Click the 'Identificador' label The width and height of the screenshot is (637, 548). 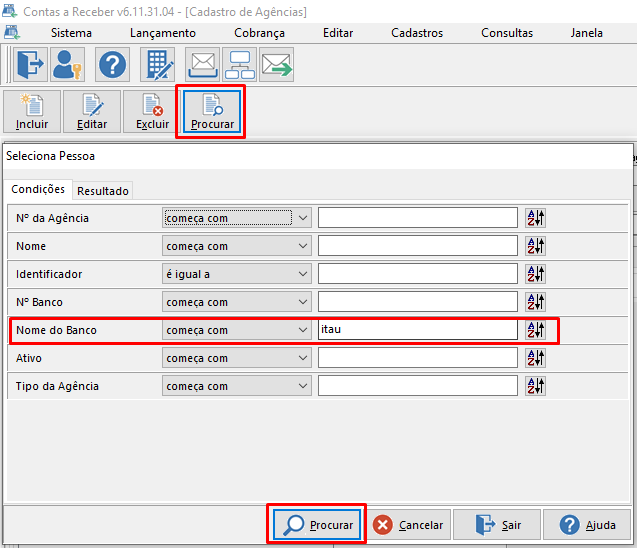coord(49,274)
